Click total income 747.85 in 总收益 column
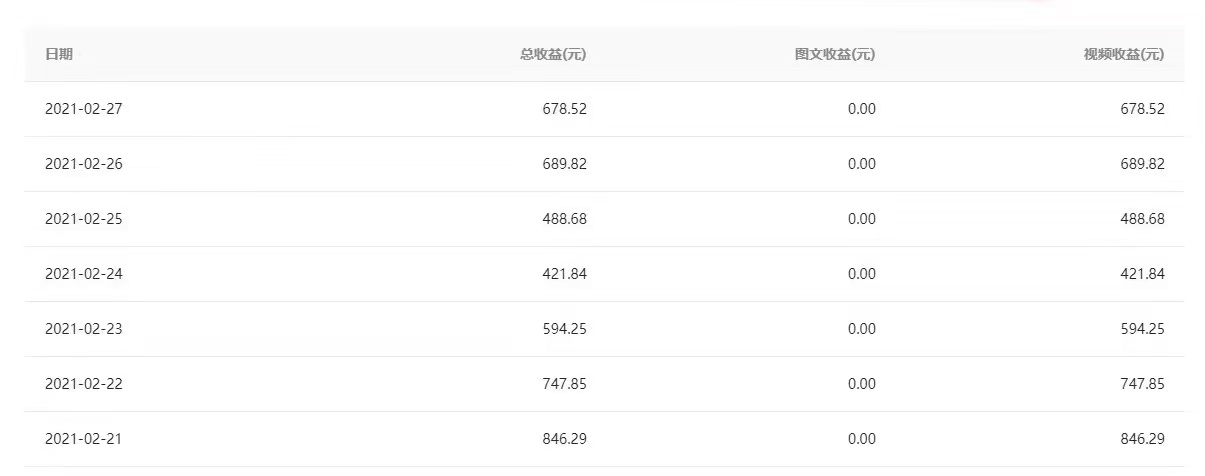This screenshot has height=476, width=1205. point(565,384)
